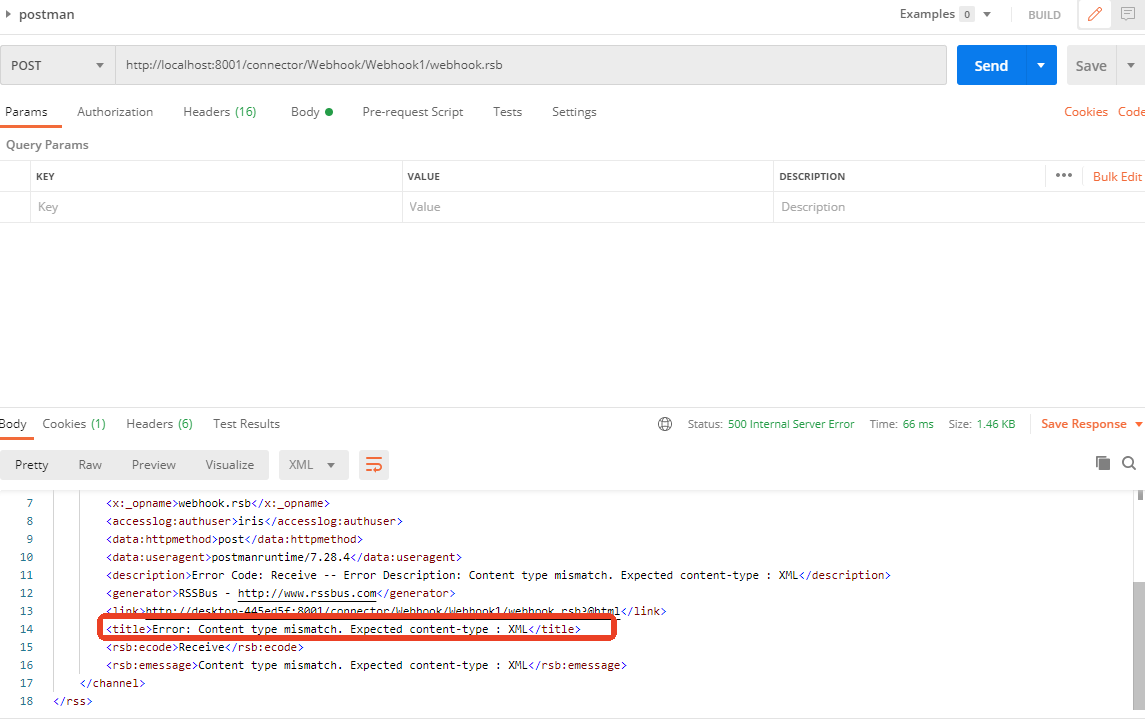Select the Params tab
The width and height of the screenshot is (1145, 721).
26,112
